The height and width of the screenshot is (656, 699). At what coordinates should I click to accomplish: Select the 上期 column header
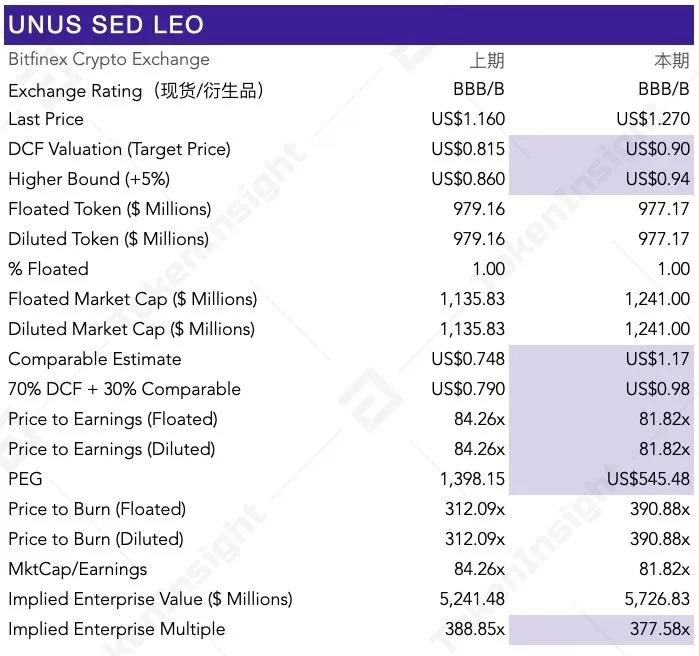[x=487, y=60]
